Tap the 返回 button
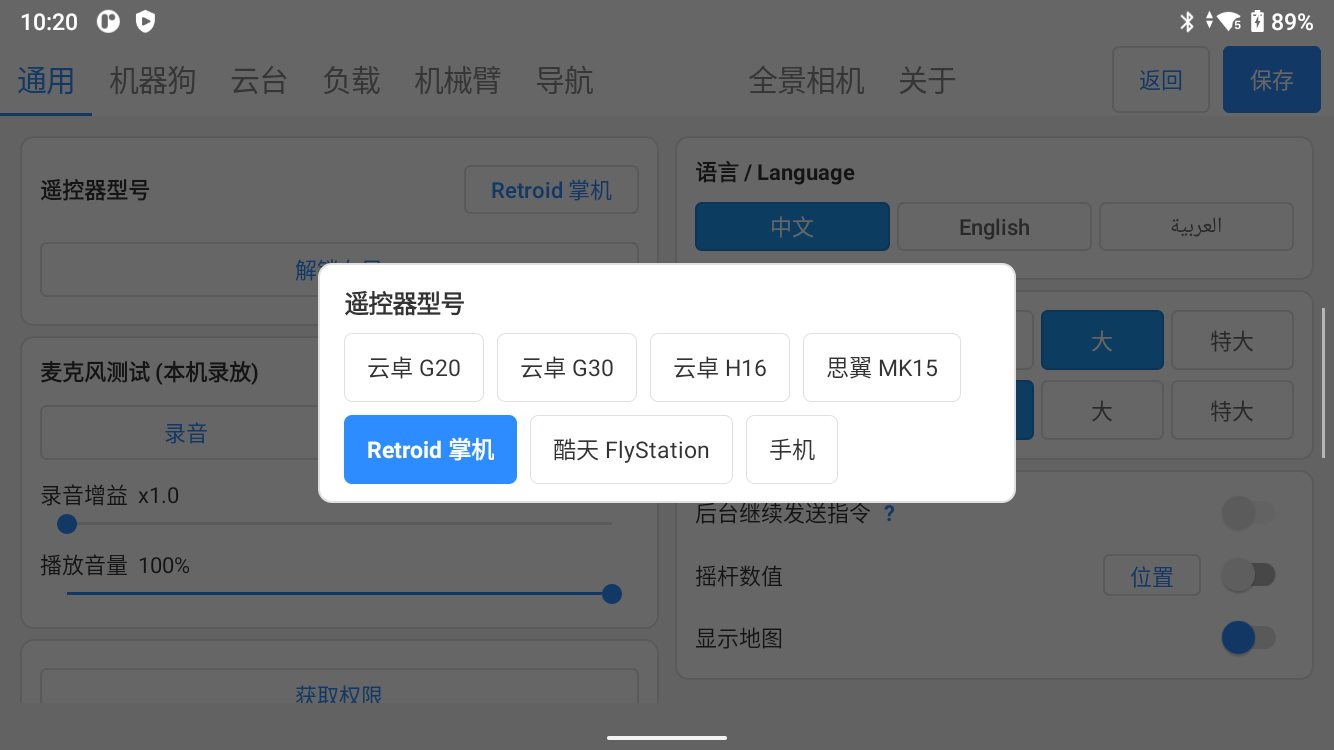This screenshot has width=1334, height=750. (1161, 80)
